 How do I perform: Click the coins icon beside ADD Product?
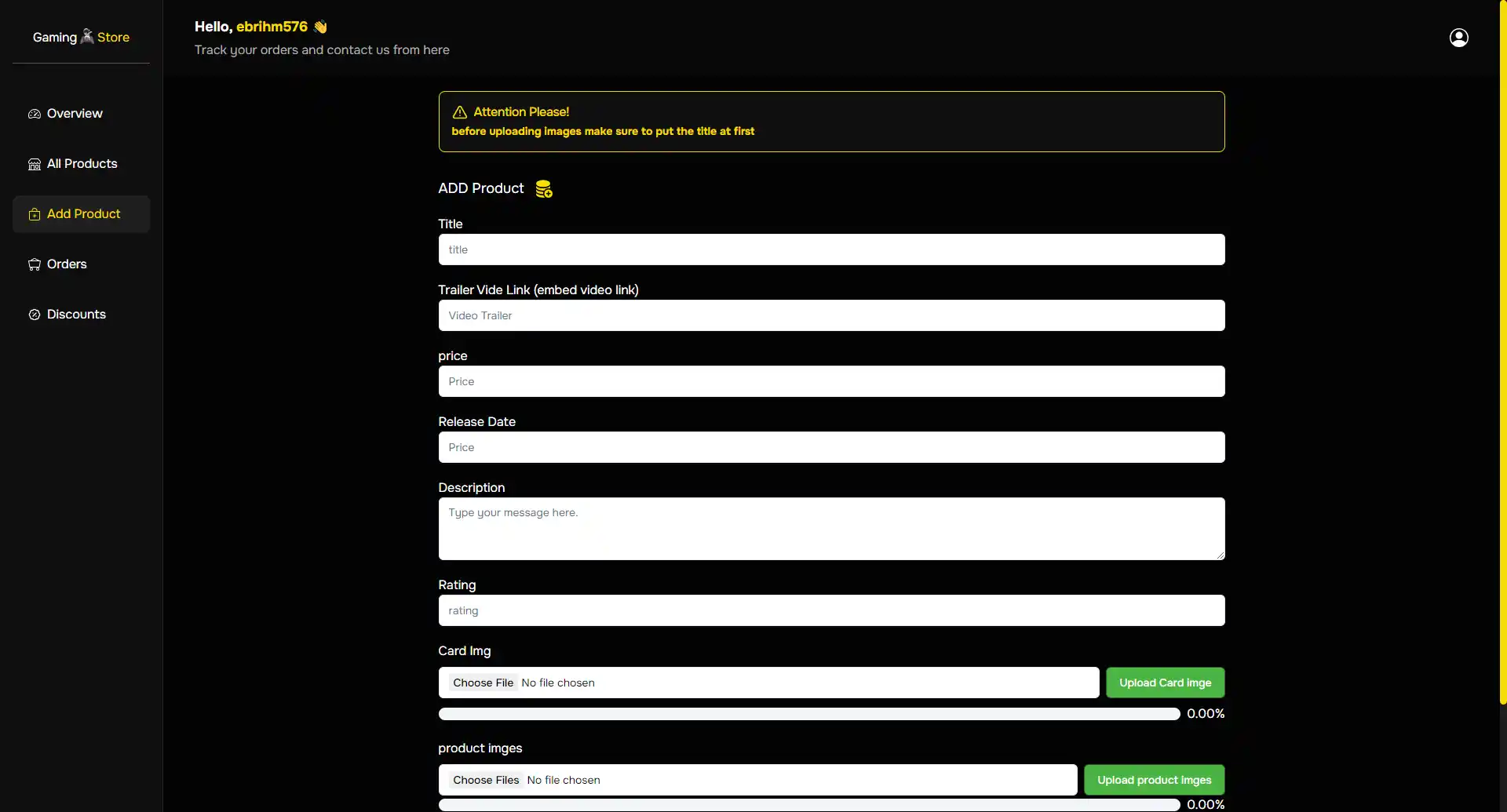(x=544, y=189)
